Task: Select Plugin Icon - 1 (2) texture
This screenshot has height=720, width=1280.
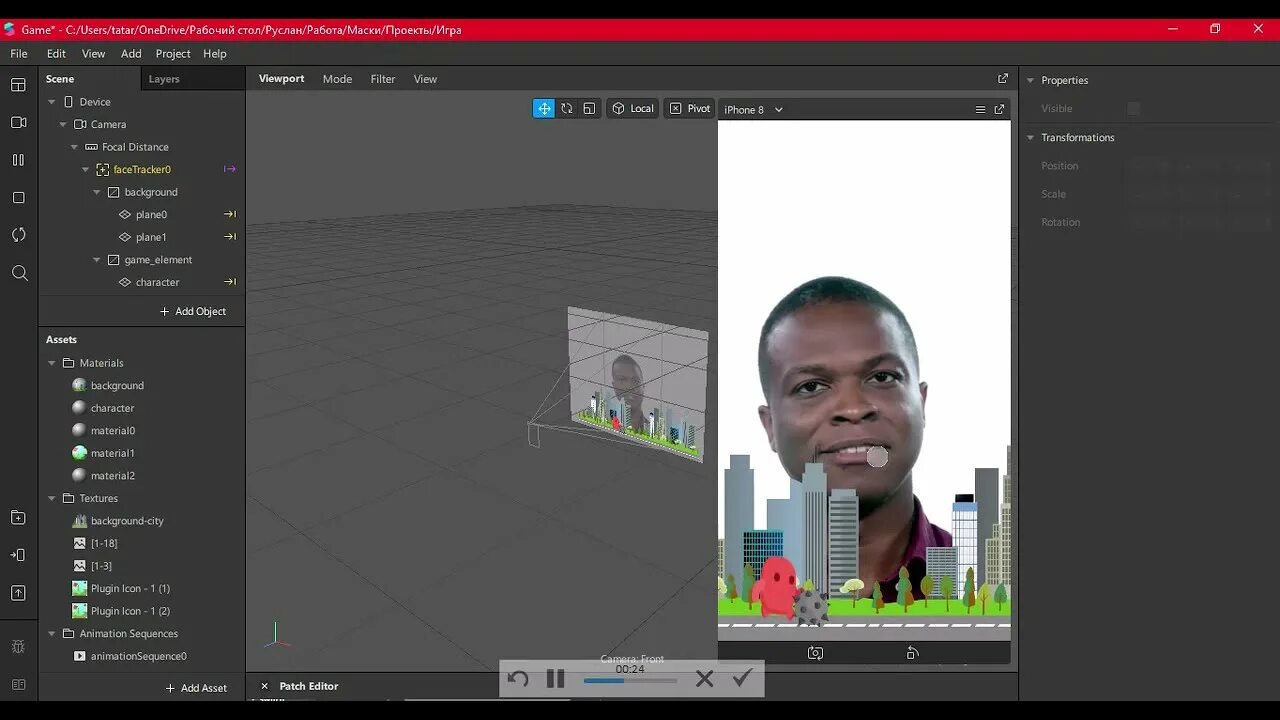Action: (130, 611)
